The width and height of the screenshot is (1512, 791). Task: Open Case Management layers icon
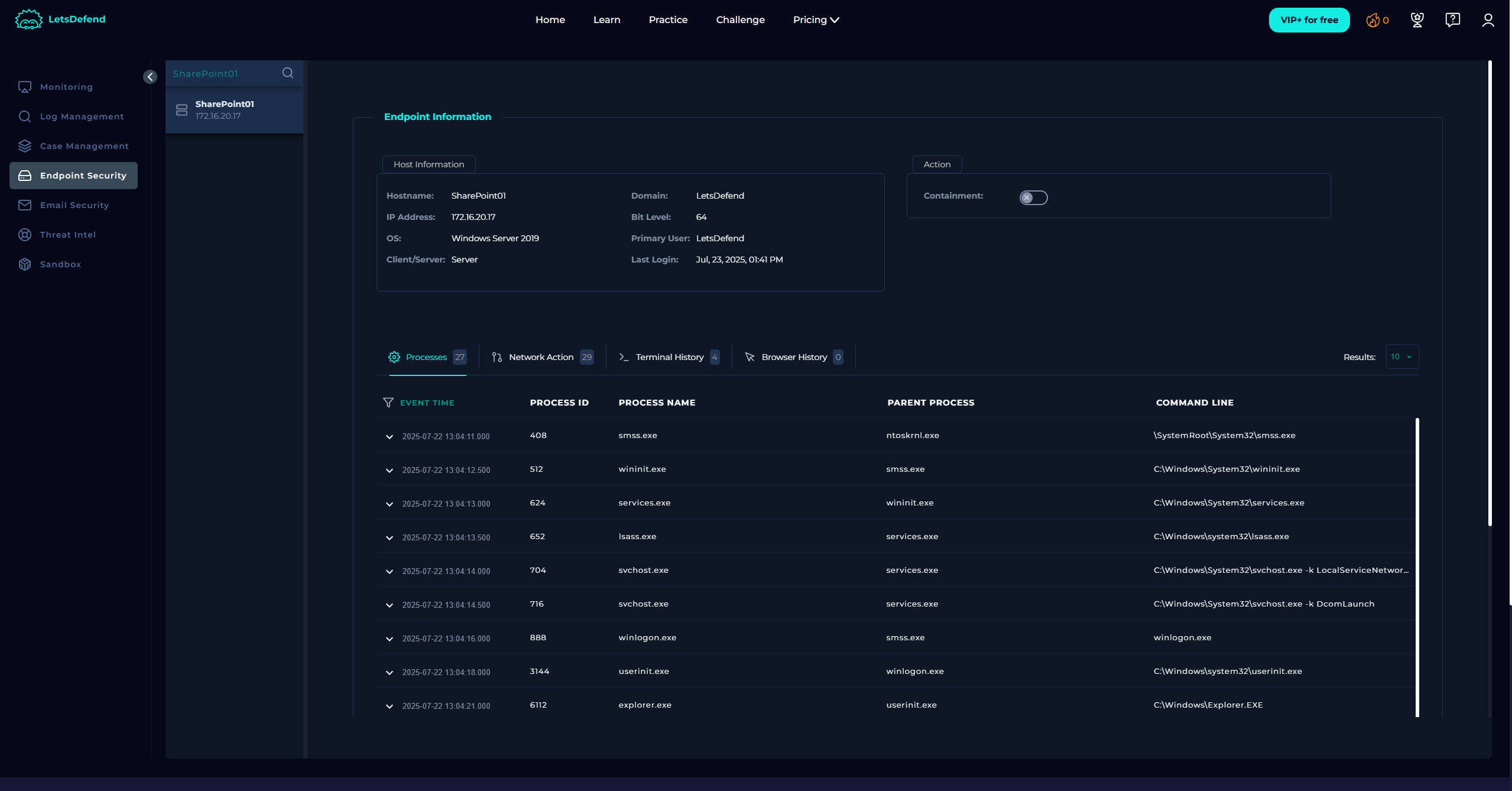tap(25, 146)
